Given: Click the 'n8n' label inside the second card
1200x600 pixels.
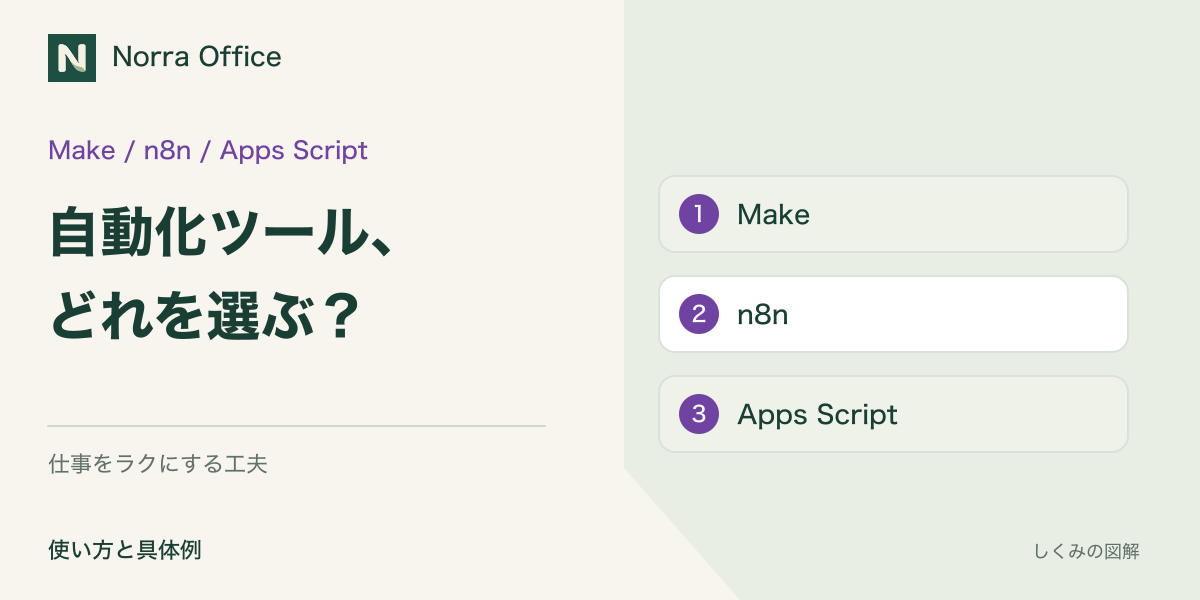Looking at the screenshot, I should pyautogui.click(x=763, y=315).
